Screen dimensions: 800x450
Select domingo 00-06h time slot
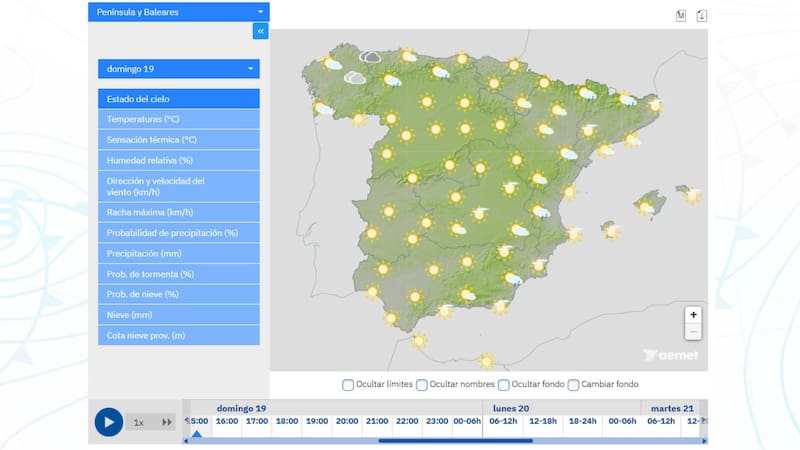tap(467, 421)
